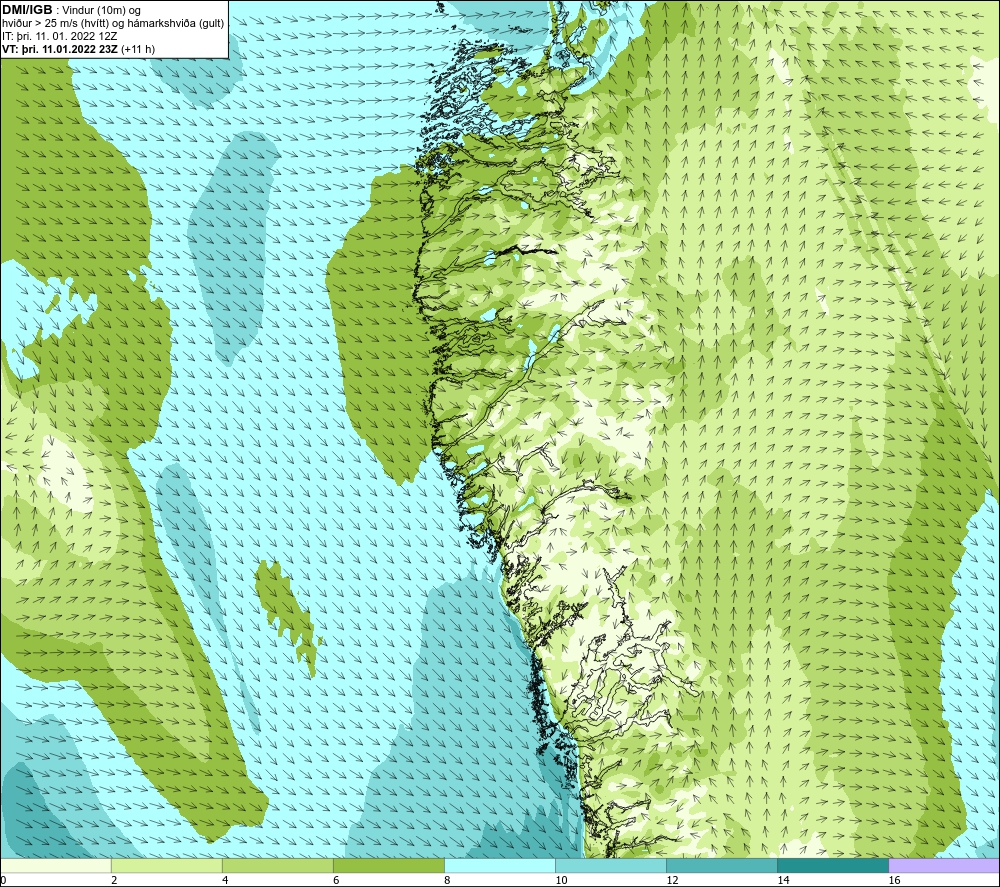Click the 14–16 m/s dark teal swatch
The image size is (1000, 887).
(833, 866)
